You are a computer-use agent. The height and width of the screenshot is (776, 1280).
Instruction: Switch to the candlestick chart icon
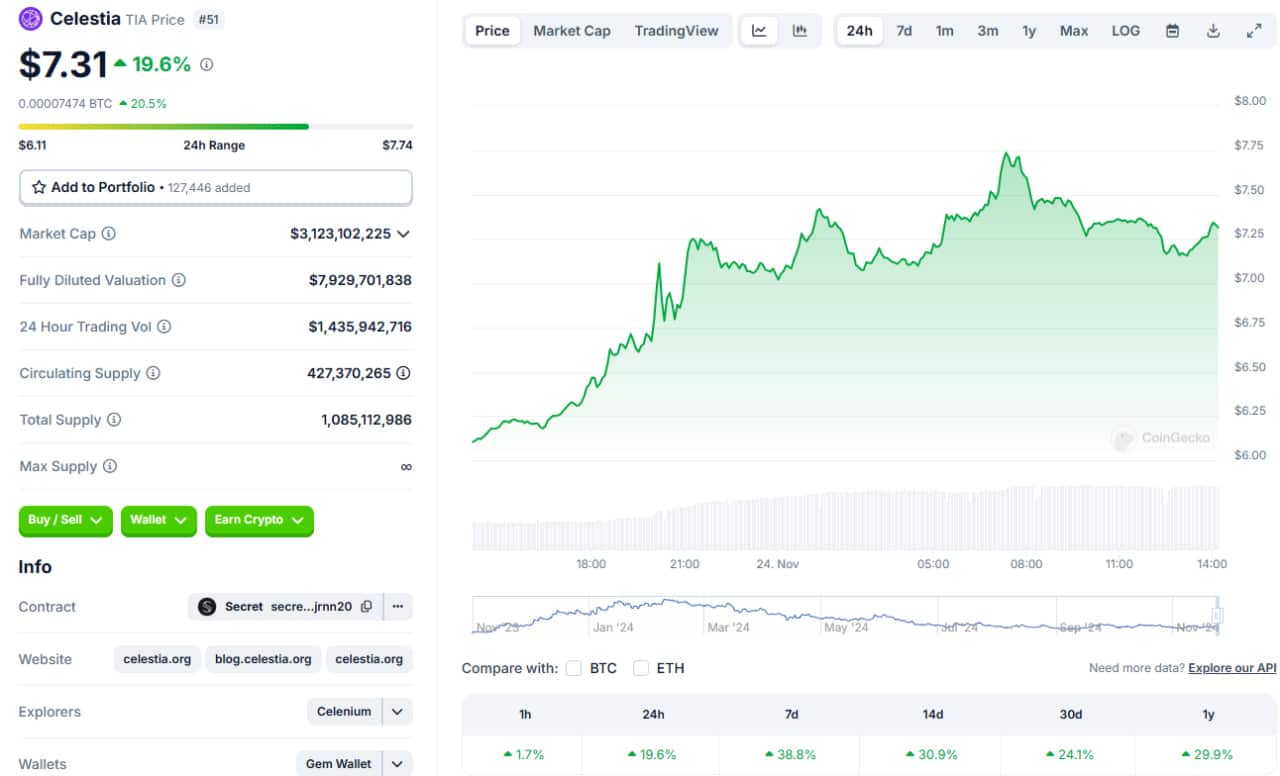click(x=800, y=31)
